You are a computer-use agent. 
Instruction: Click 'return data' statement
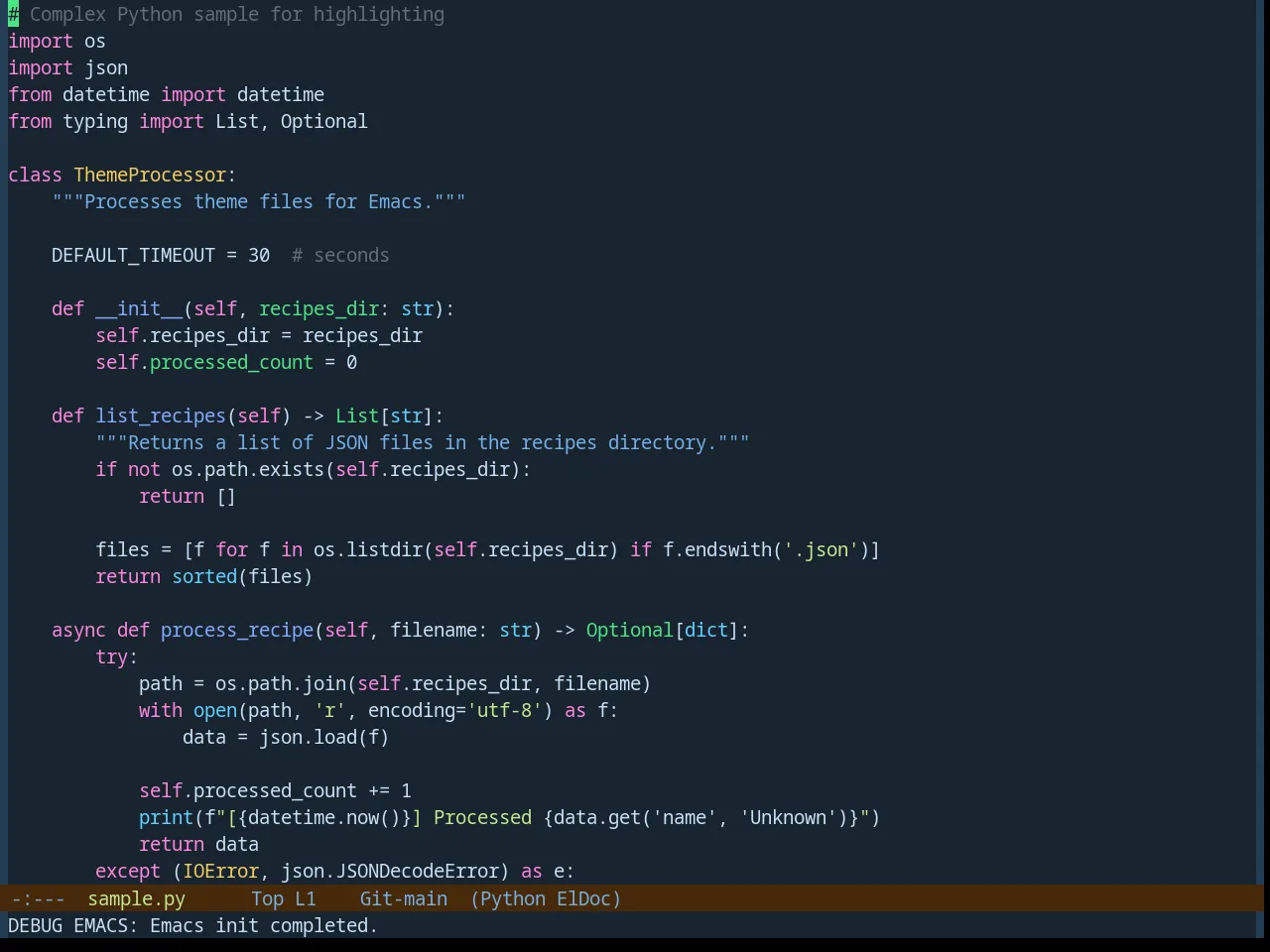[x=198, y=844]
